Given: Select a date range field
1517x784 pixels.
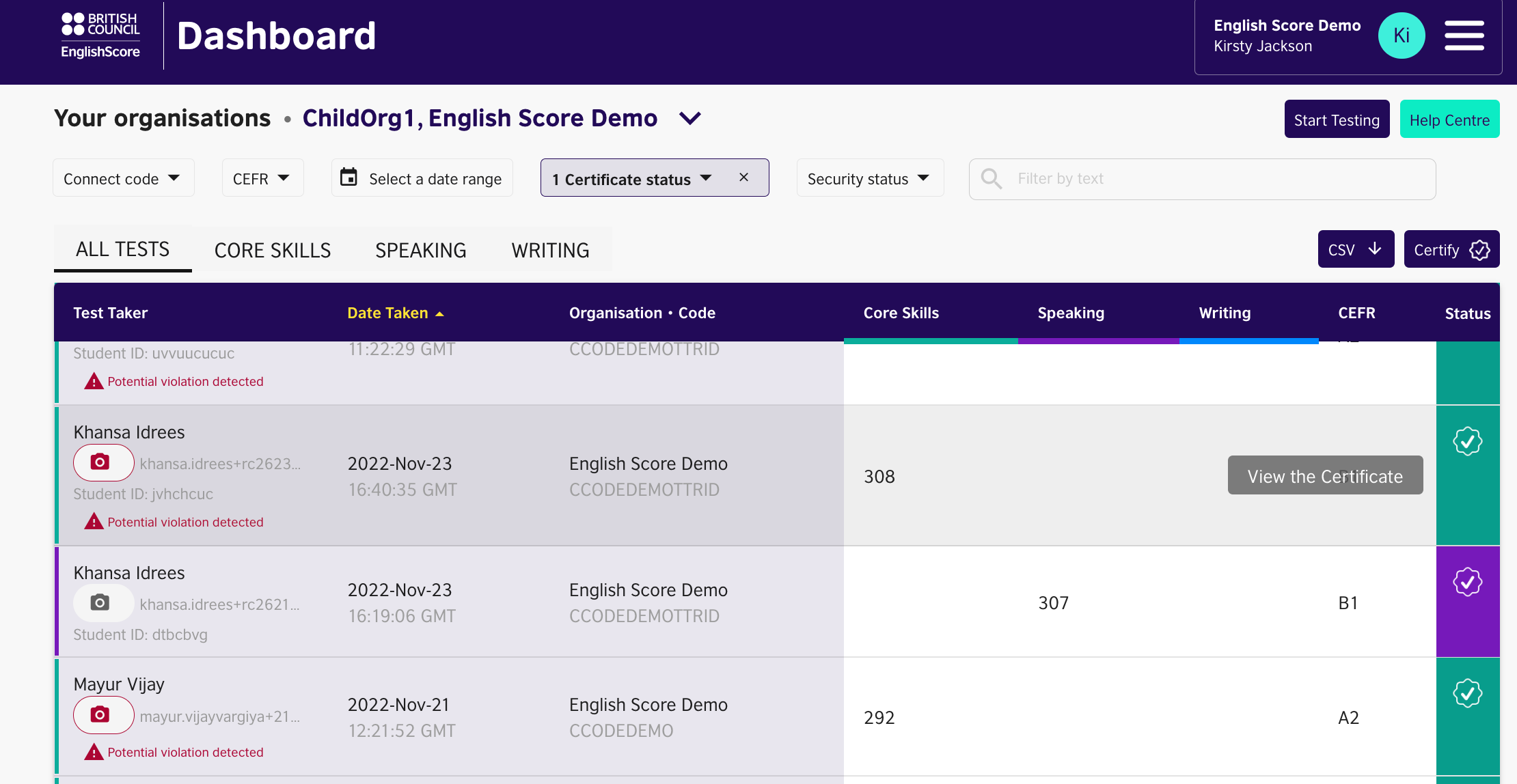Looking at the screenshot, I should (x=422, y=178).
